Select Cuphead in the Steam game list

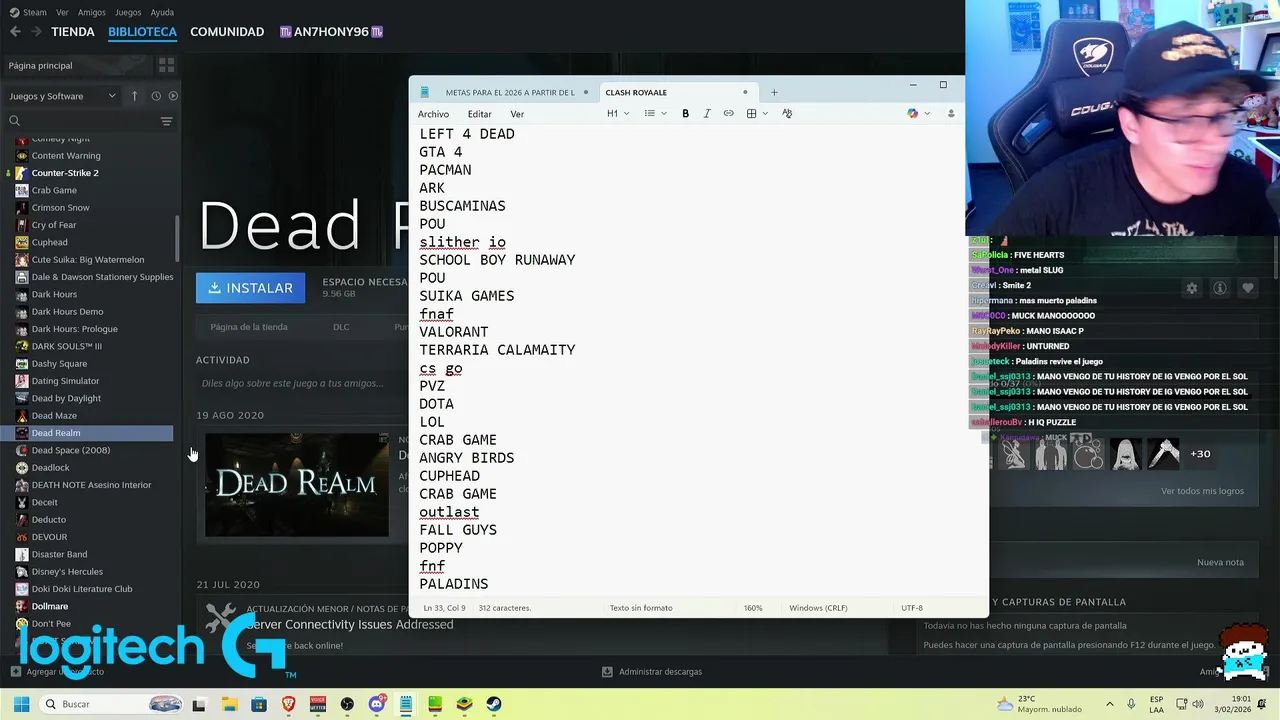pos(50,242)
